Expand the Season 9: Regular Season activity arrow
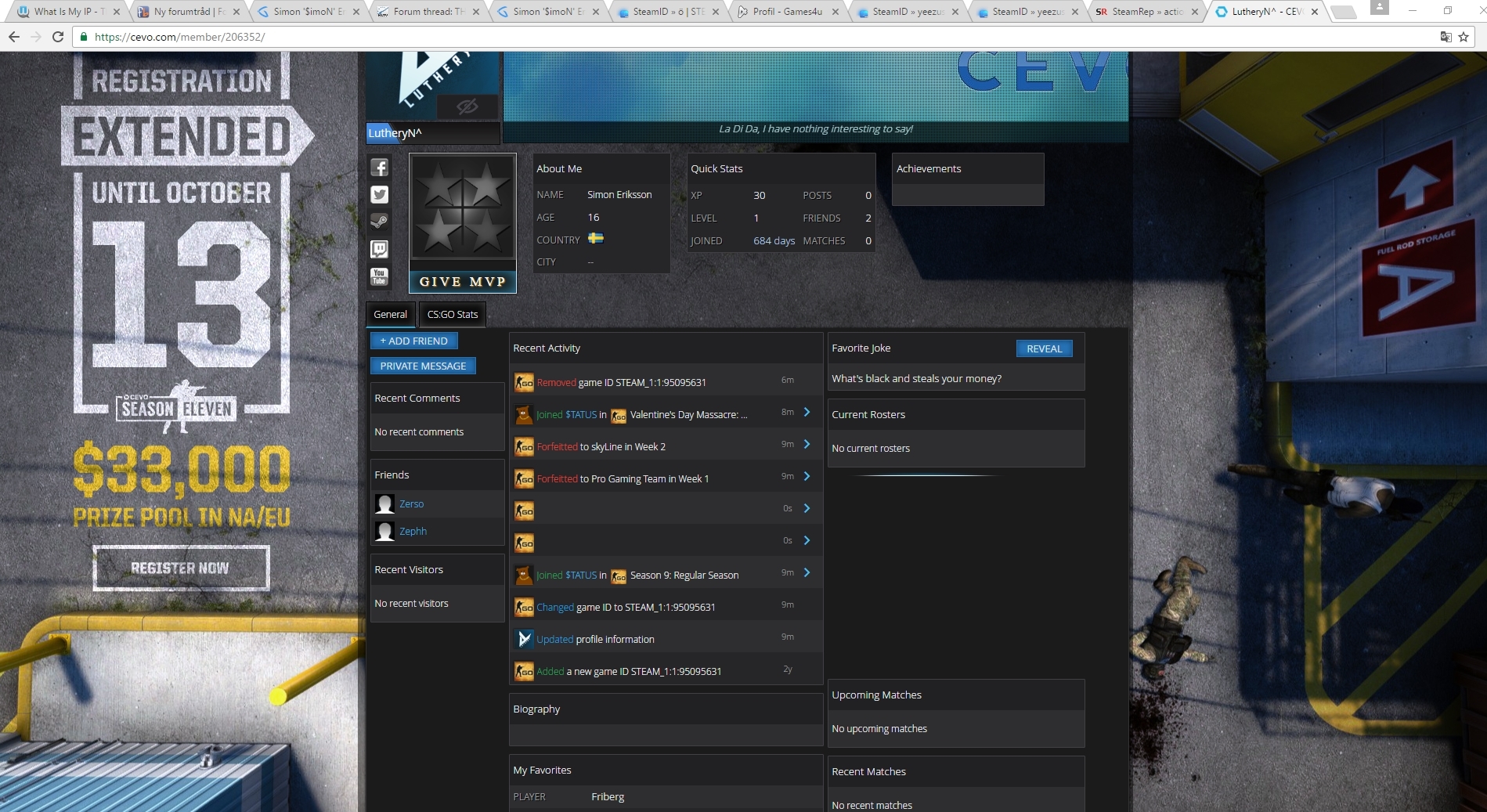This screenshot has width=1487, height=812. tap(807, 573)
